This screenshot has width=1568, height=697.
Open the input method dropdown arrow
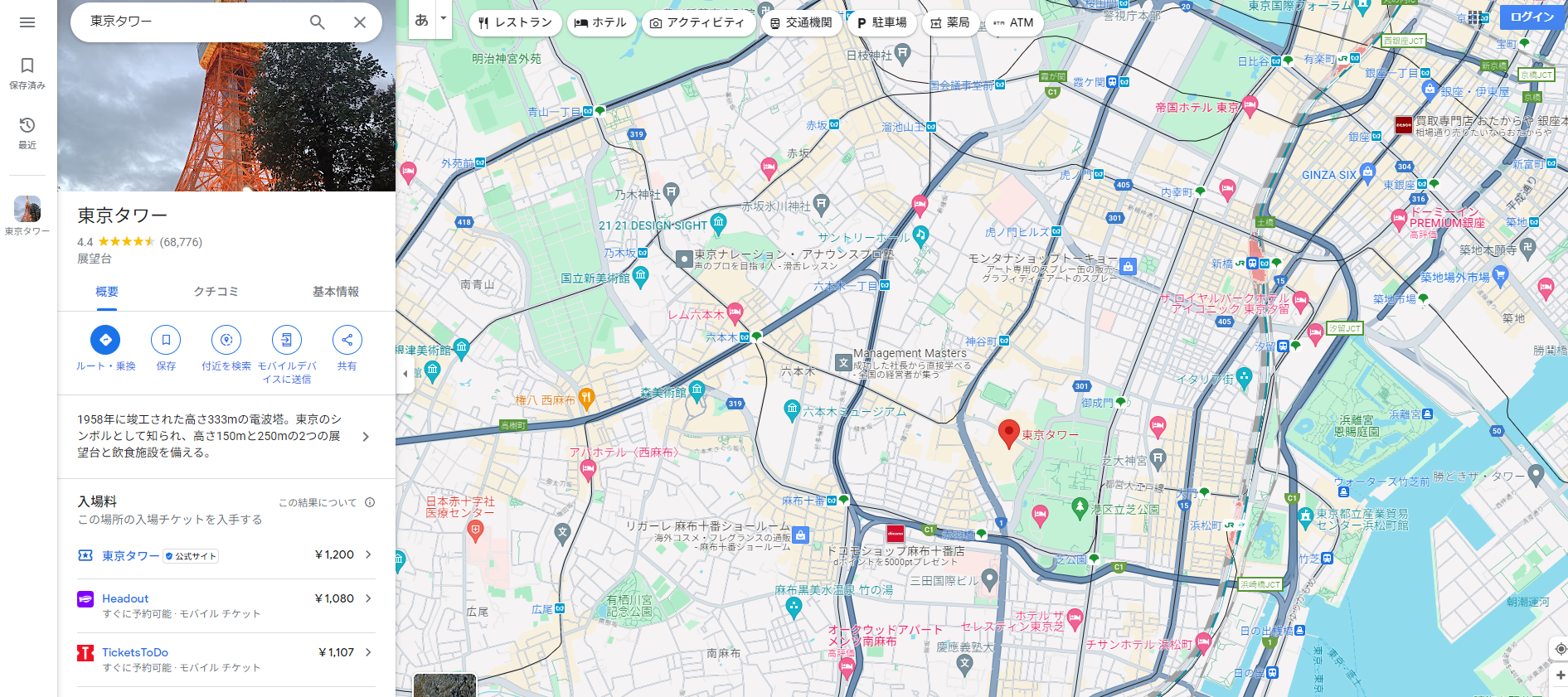click(444, 18)
